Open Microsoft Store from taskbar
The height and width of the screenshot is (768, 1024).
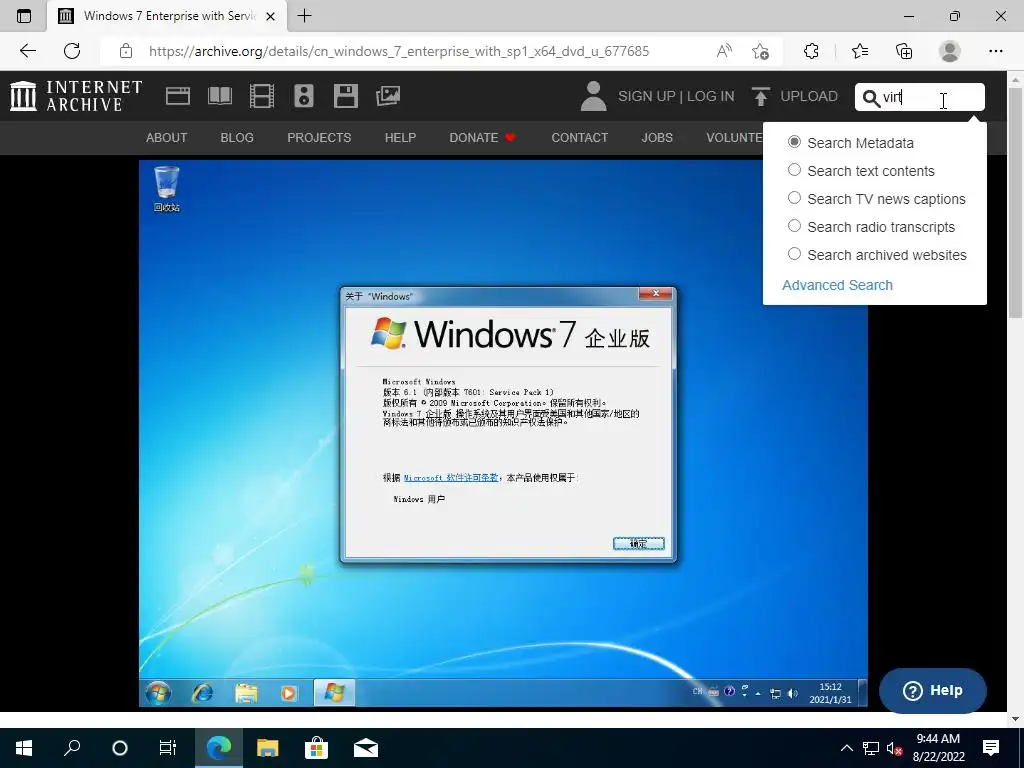316,748
